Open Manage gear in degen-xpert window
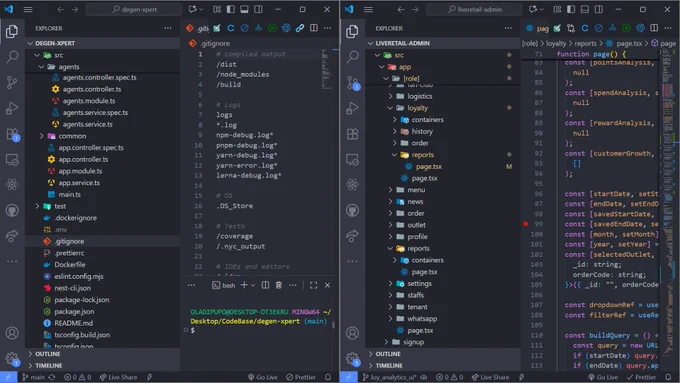 12,358
